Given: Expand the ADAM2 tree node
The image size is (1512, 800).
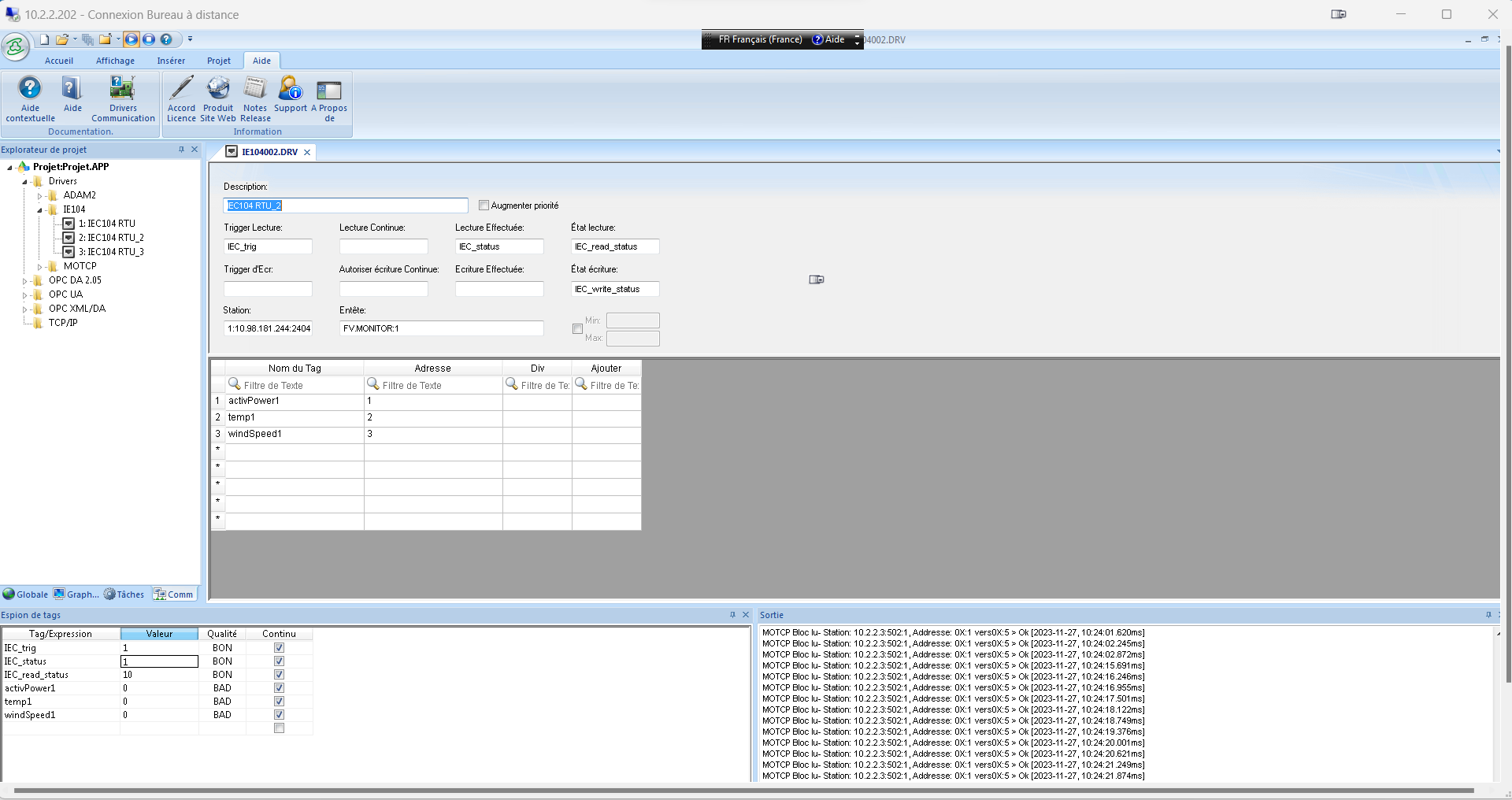Looking at the screenshot, I should pos(39,196).
